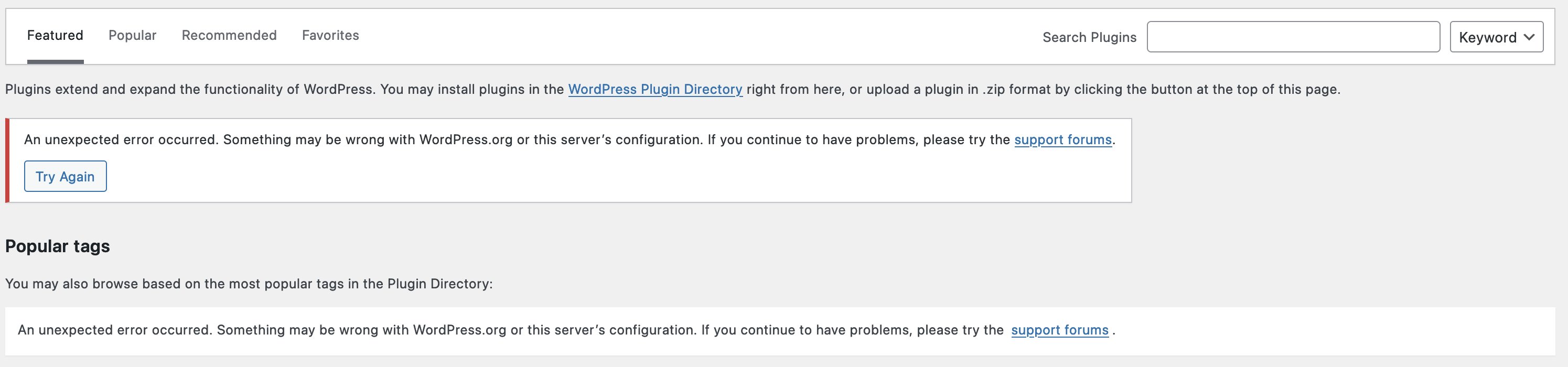Click the 'browse based on popular tags' sentence
Viewport: 1568px width, 367px height.
[249, 284]
